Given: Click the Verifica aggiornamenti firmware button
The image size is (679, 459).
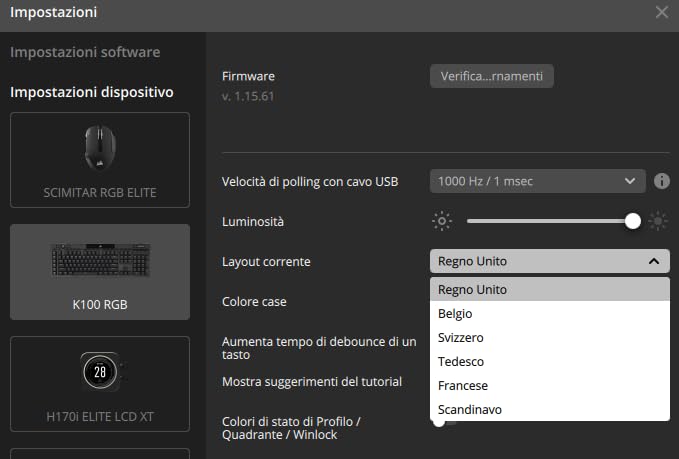Looking at the screenshot, I should coord(491,76).
